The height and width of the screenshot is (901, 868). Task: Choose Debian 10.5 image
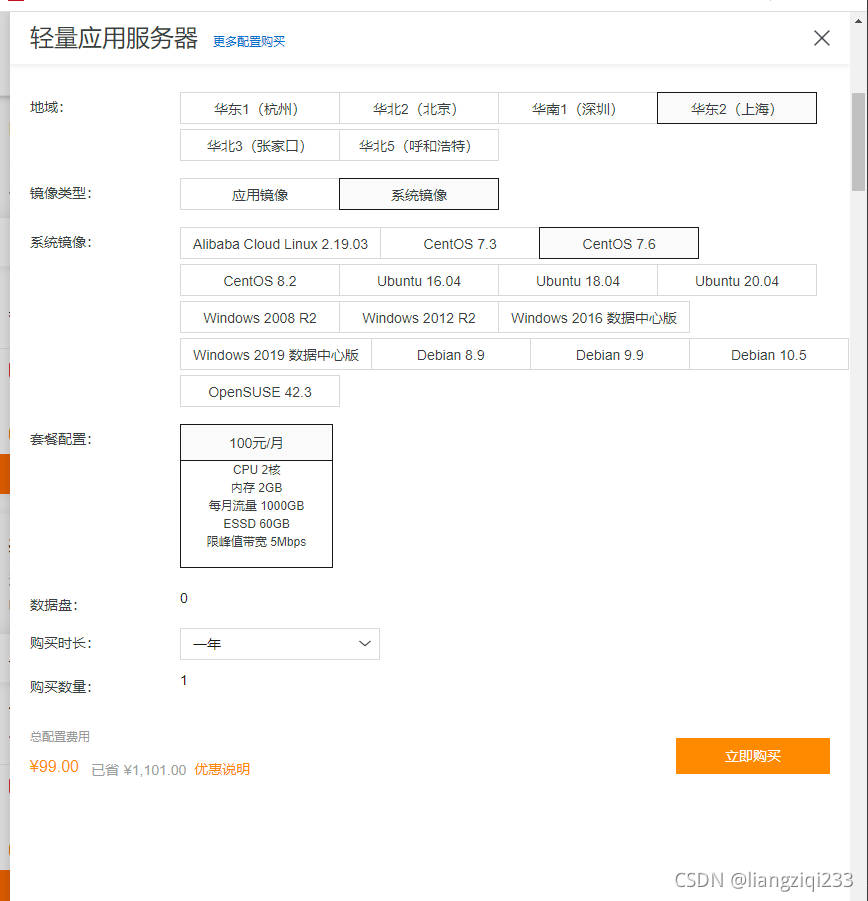click(x=769, y=355)
